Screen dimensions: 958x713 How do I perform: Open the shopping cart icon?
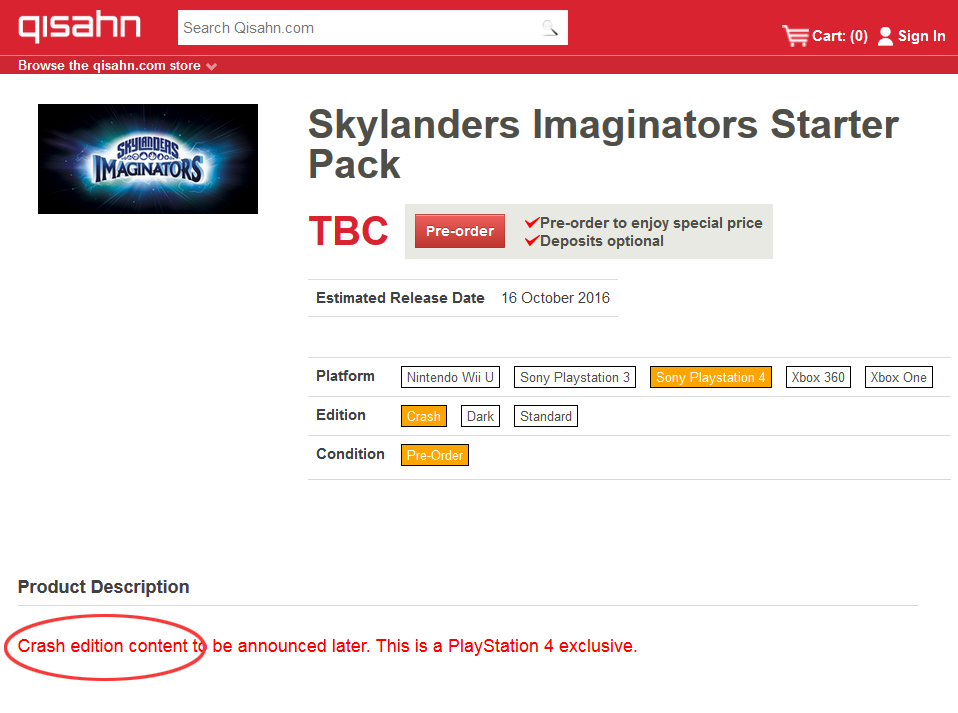795,36
